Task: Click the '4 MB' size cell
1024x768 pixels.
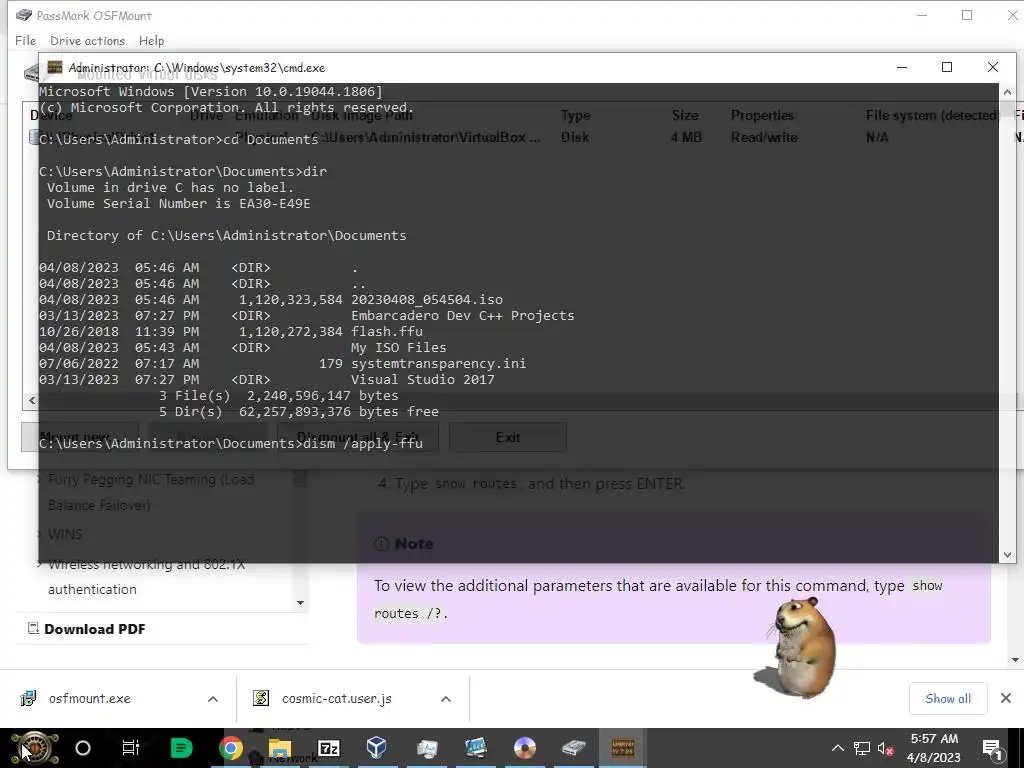Action: tap(686, 137)
